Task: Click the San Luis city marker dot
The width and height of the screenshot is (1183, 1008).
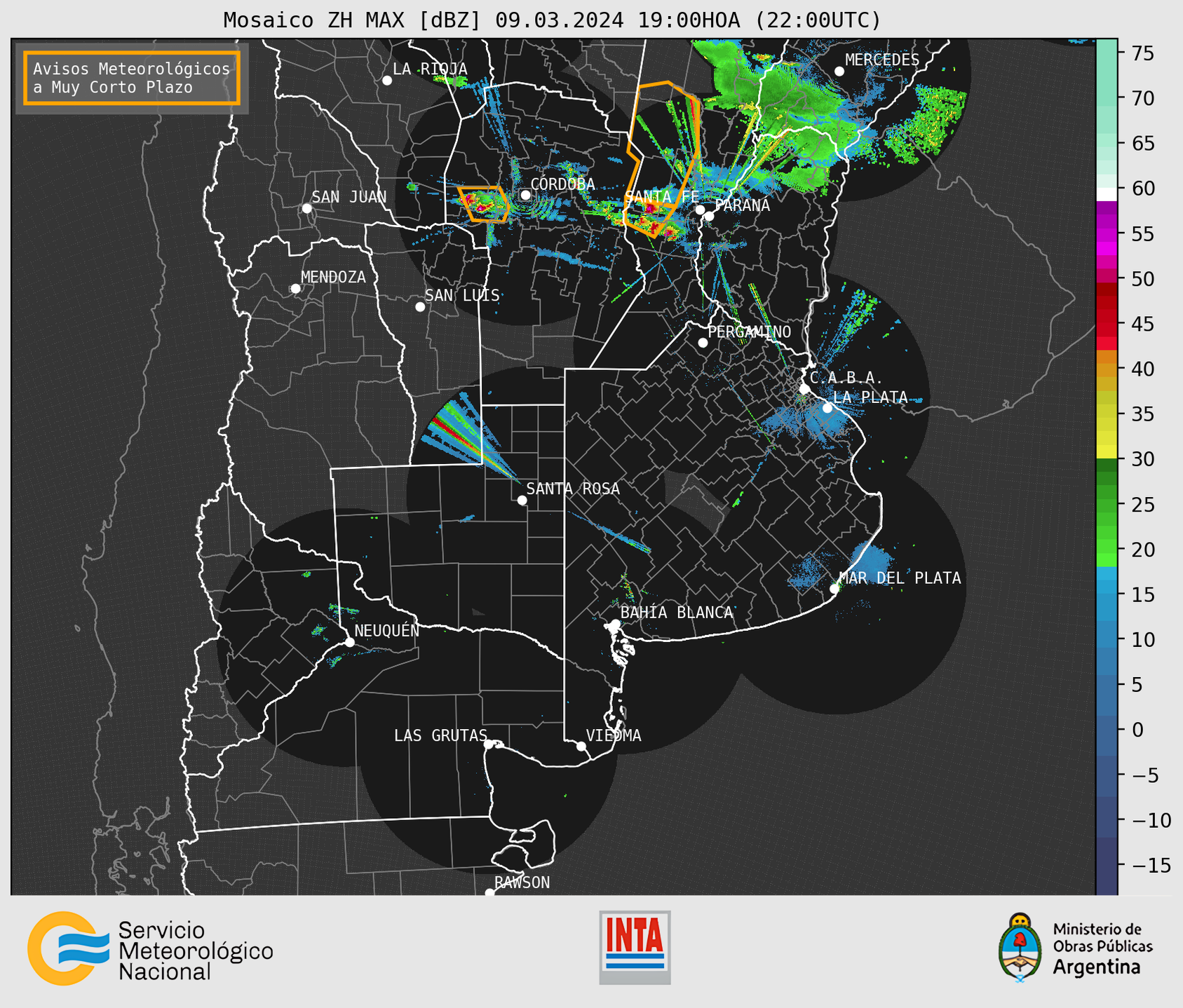Action: (x=420, y=307)
